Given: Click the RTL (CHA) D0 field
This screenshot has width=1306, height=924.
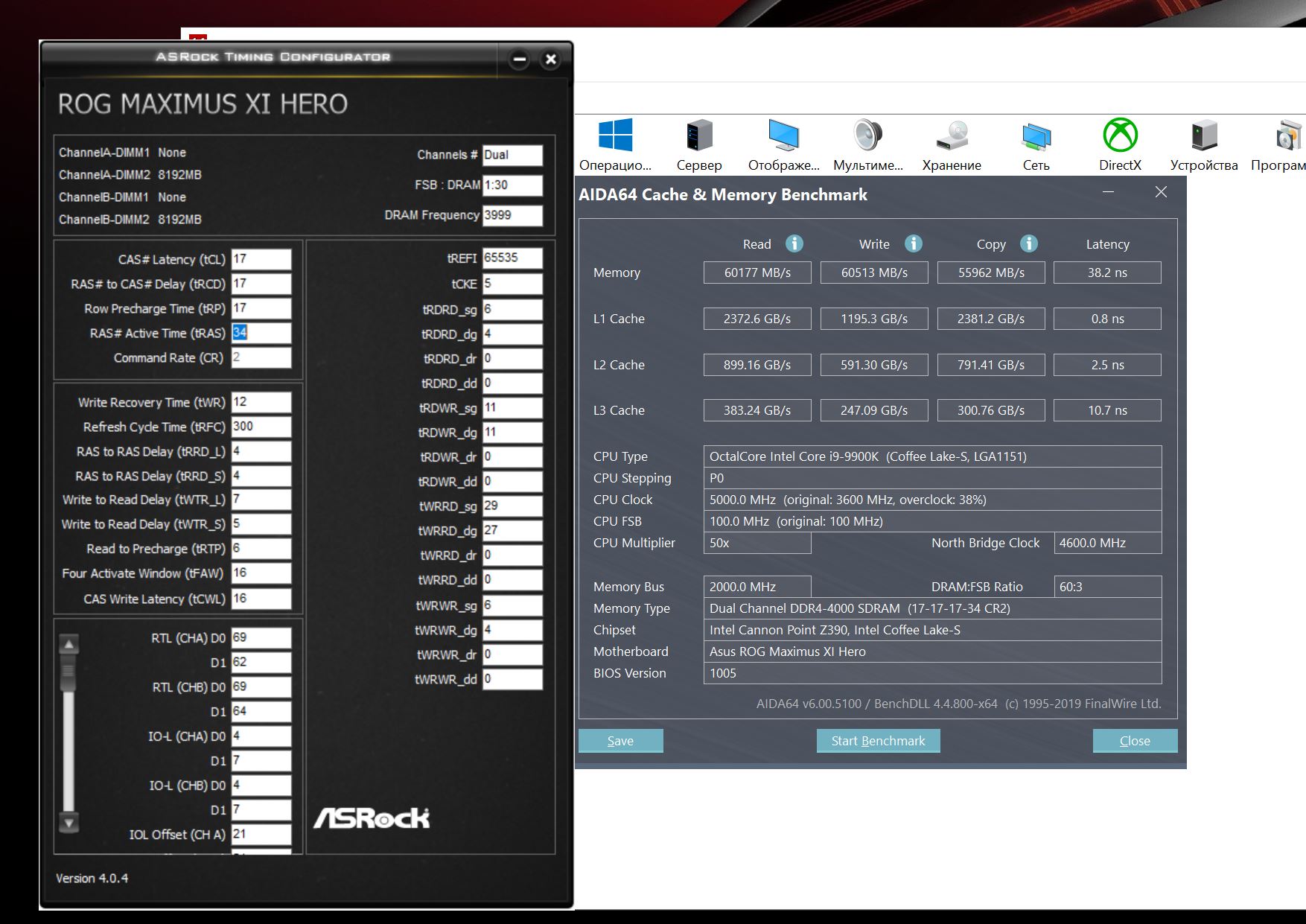Looking at the screenshot, I should click(261, 638).
